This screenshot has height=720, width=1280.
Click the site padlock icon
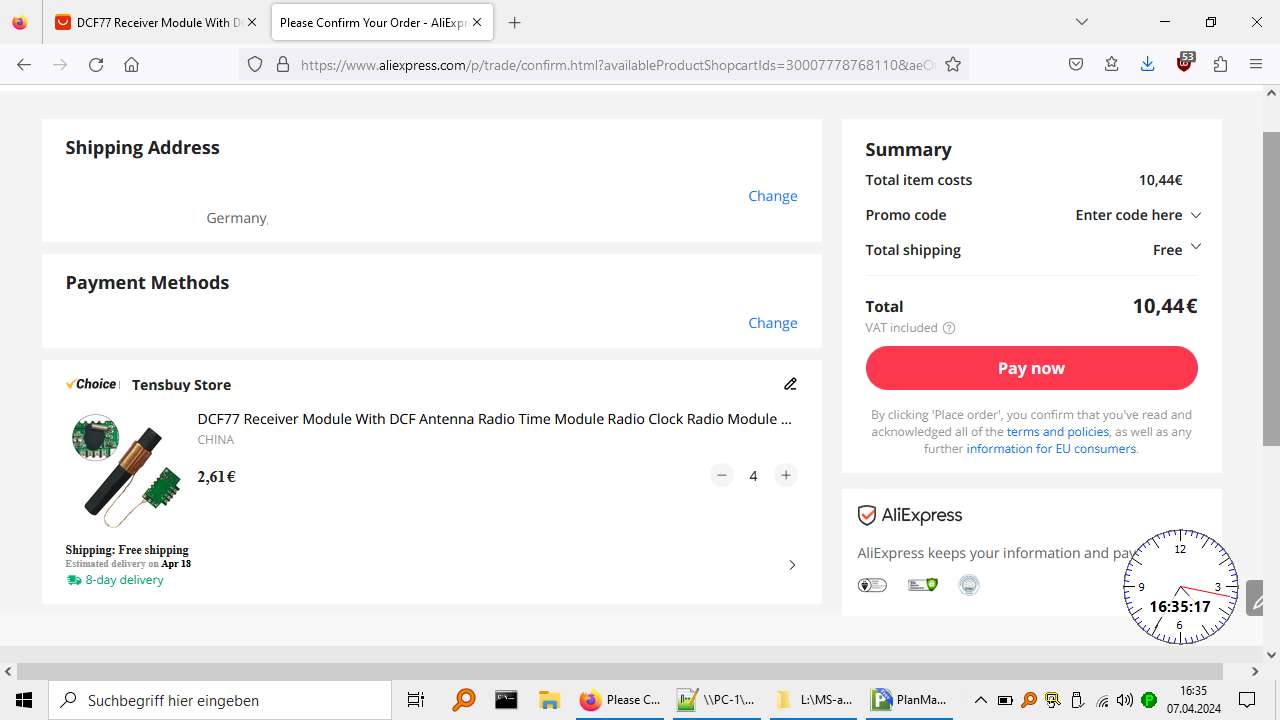click(283, 64)
